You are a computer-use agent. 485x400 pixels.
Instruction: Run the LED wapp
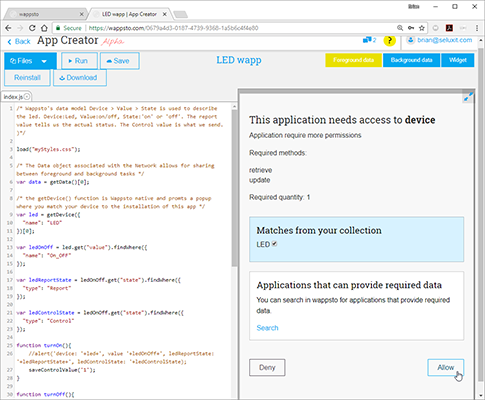coord(79,61)
